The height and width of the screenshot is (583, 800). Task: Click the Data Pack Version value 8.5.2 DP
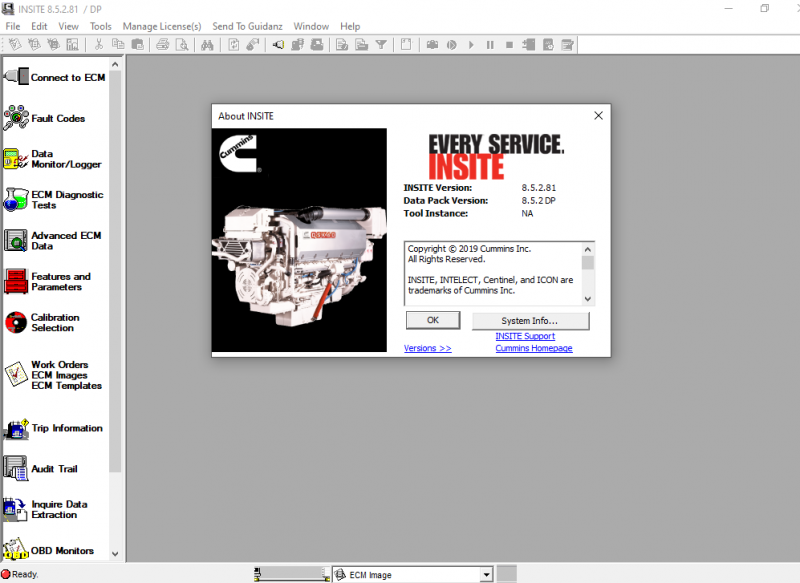(538, 200)
